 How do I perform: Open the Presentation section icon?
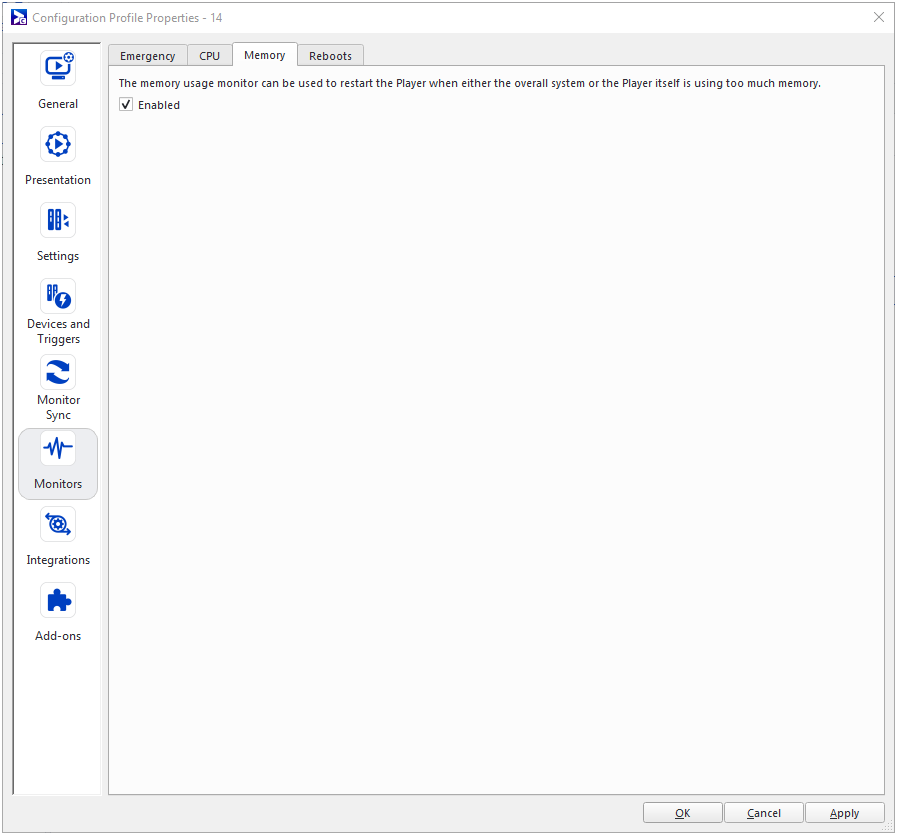pos(58,144)
